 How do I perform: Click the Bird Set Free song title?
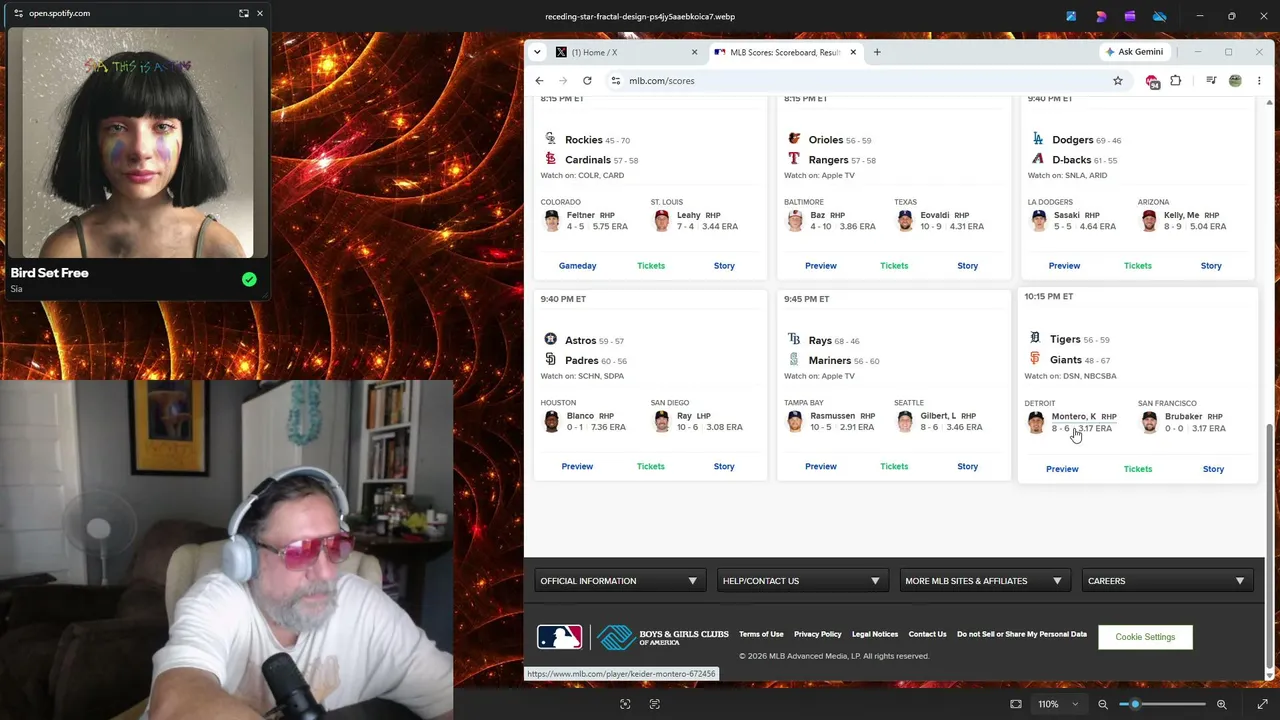point(50,273)
